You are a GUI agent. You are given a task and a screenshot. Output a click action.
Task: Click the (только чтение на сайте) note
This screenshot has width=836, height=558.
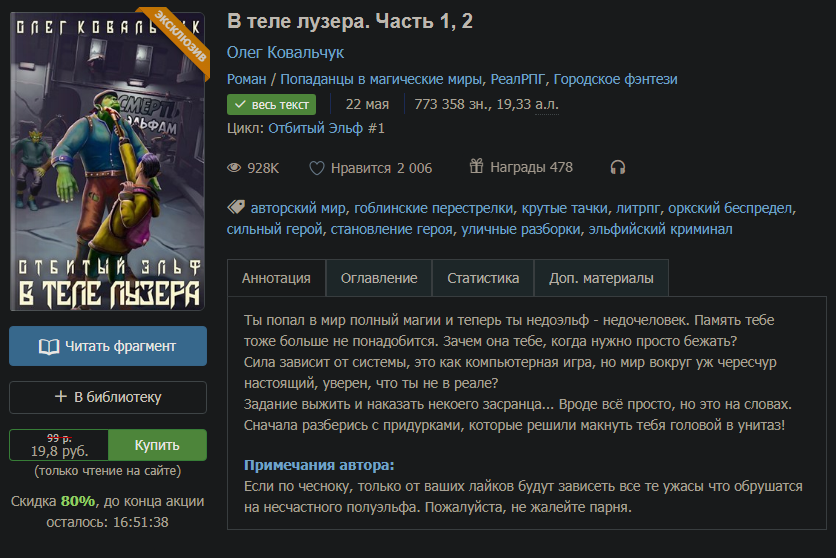coord(108,471)
